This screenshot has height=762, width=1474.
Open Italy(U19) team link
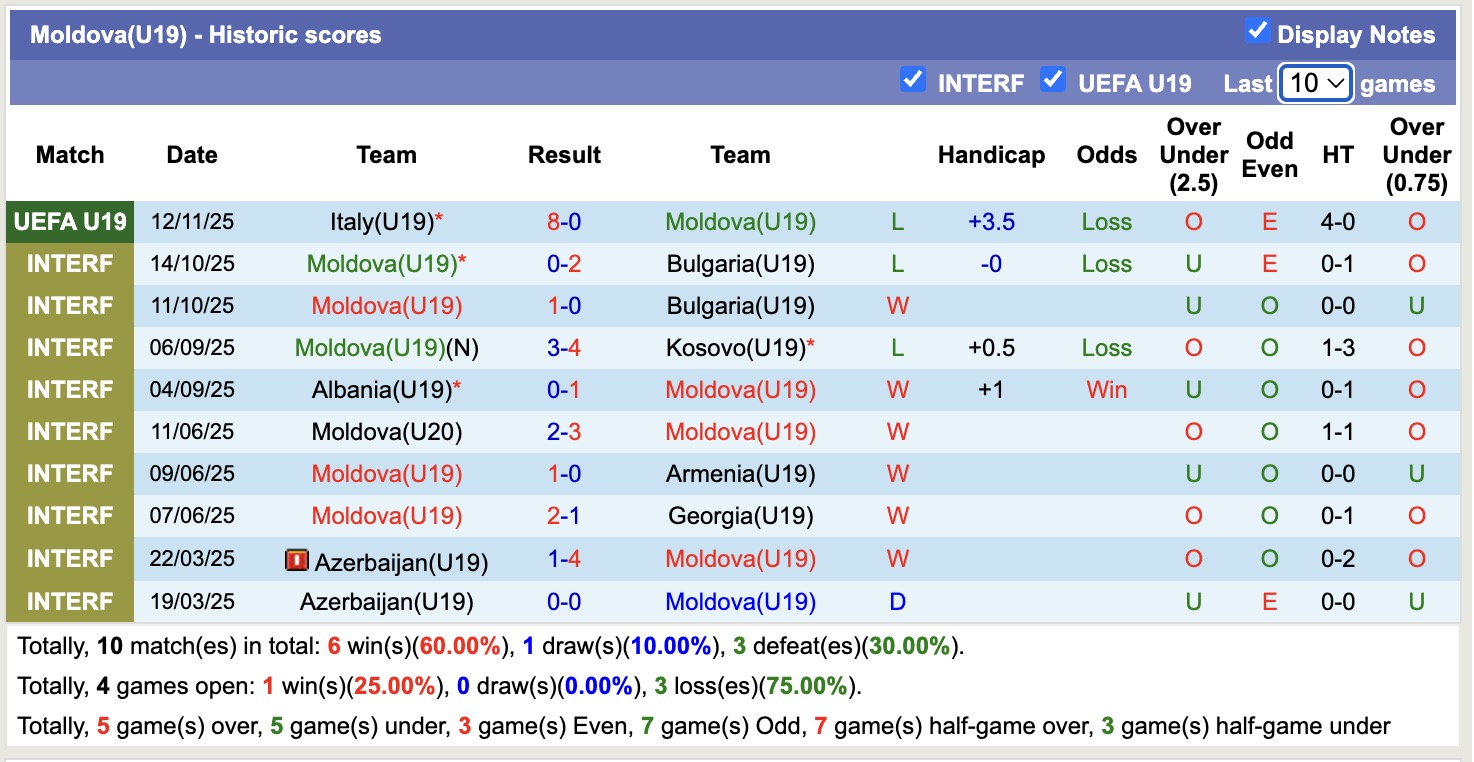(x=381, y=222)
